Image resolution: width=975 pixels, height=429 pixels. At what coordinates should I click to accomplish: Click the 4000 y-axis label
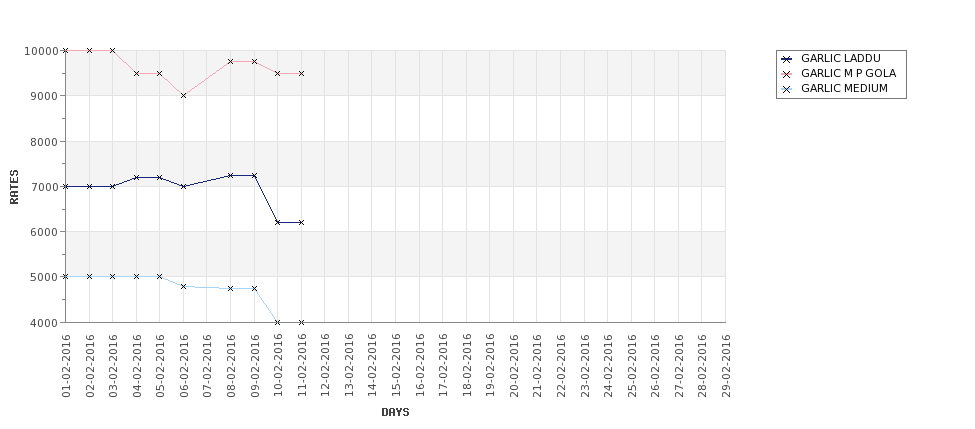point(44,323)
